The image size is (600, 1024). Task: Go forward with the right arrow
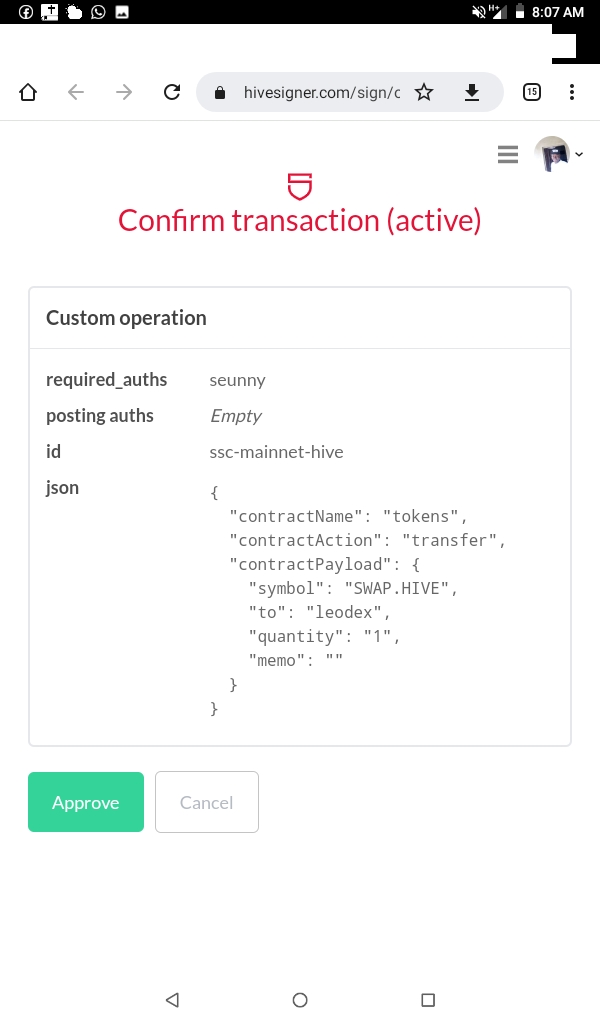[123, 92]
